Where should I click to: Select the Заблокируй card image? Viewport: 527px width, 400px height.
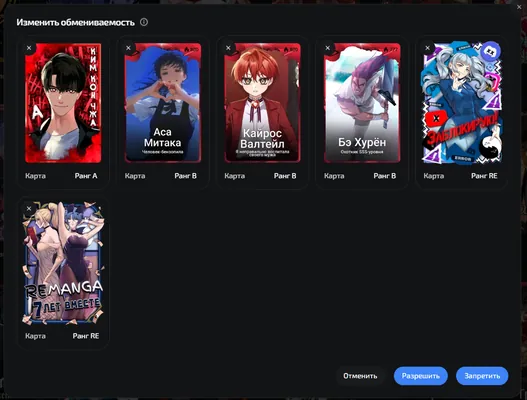(x=461, y=102)
